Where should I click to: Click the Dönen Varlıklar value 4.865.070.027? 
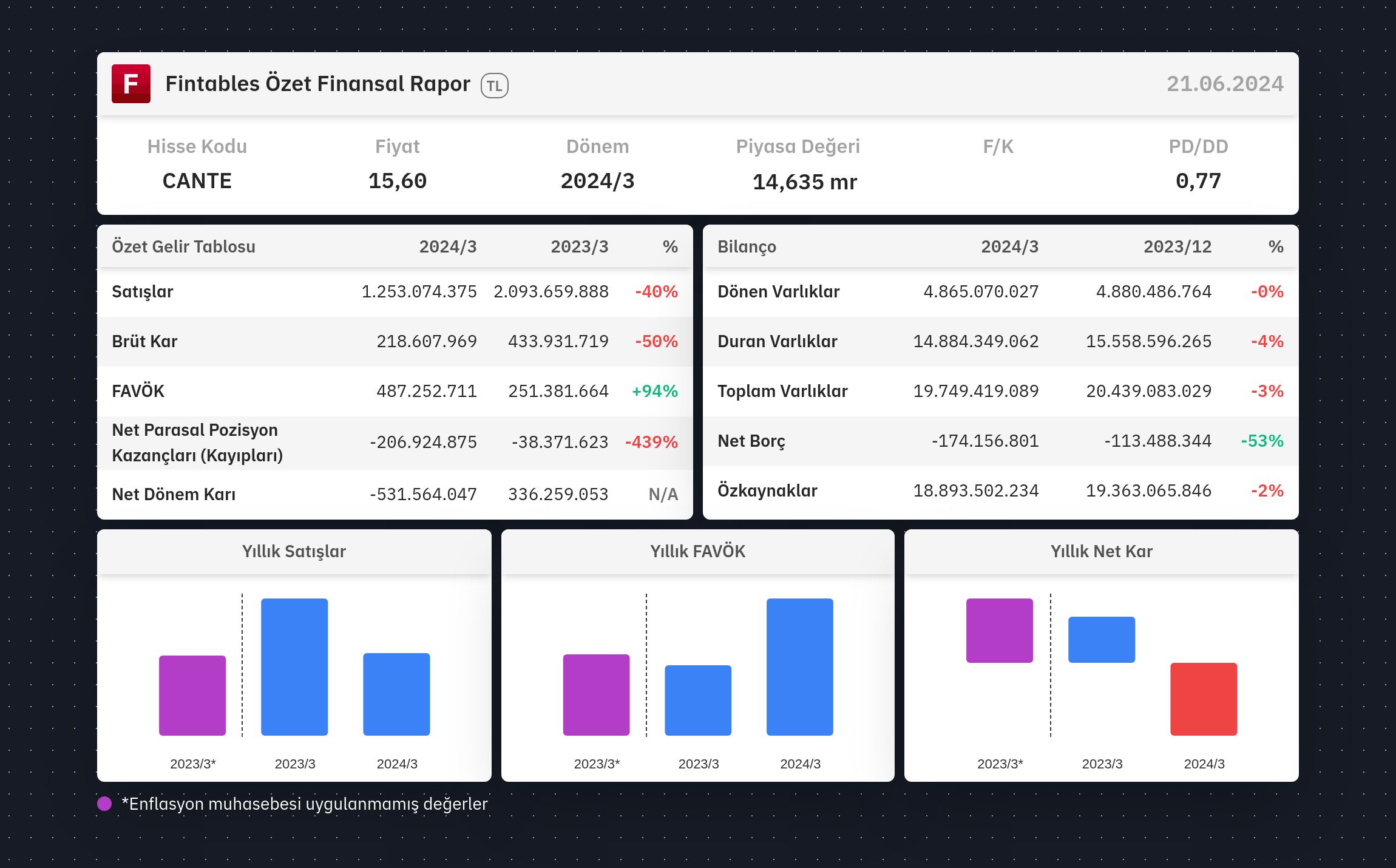pyautogui.click(x=981, y=291)
